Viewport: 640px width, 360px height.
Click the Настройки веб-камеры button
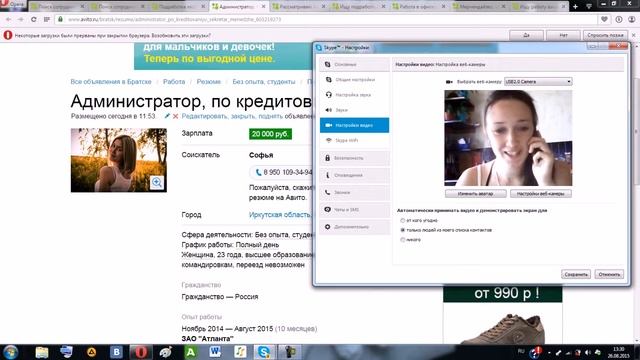(x=541, y=193)
